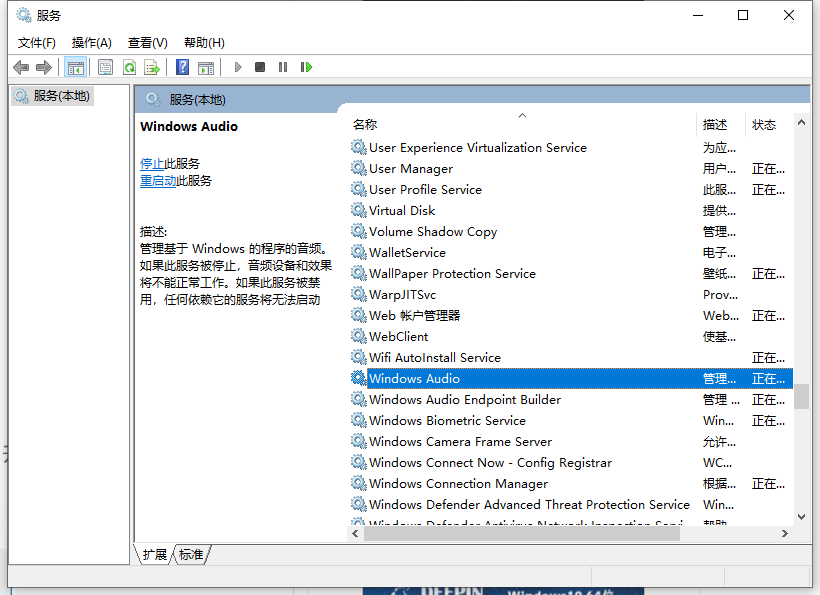Pause the selected service icon
Image resolution: width=820 pixels, height=595 pixels.
tap(283, 66)
